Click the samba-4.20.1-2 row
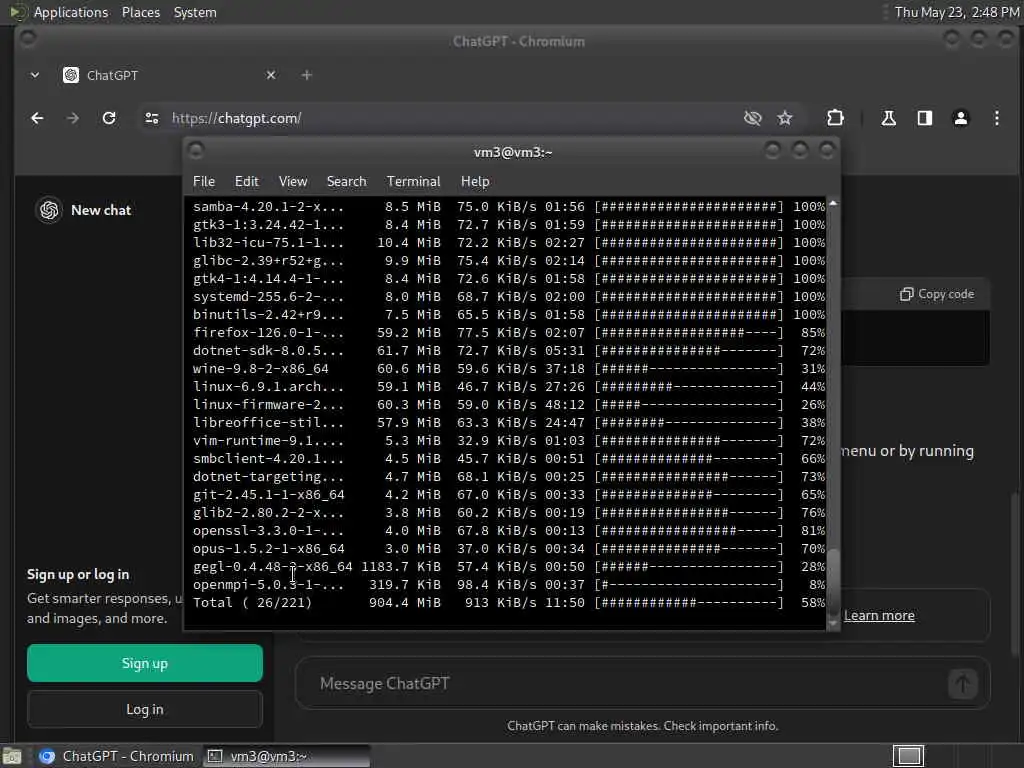Image resolution: width=1024 pixels, height=768 pixels. coord(509,206)
